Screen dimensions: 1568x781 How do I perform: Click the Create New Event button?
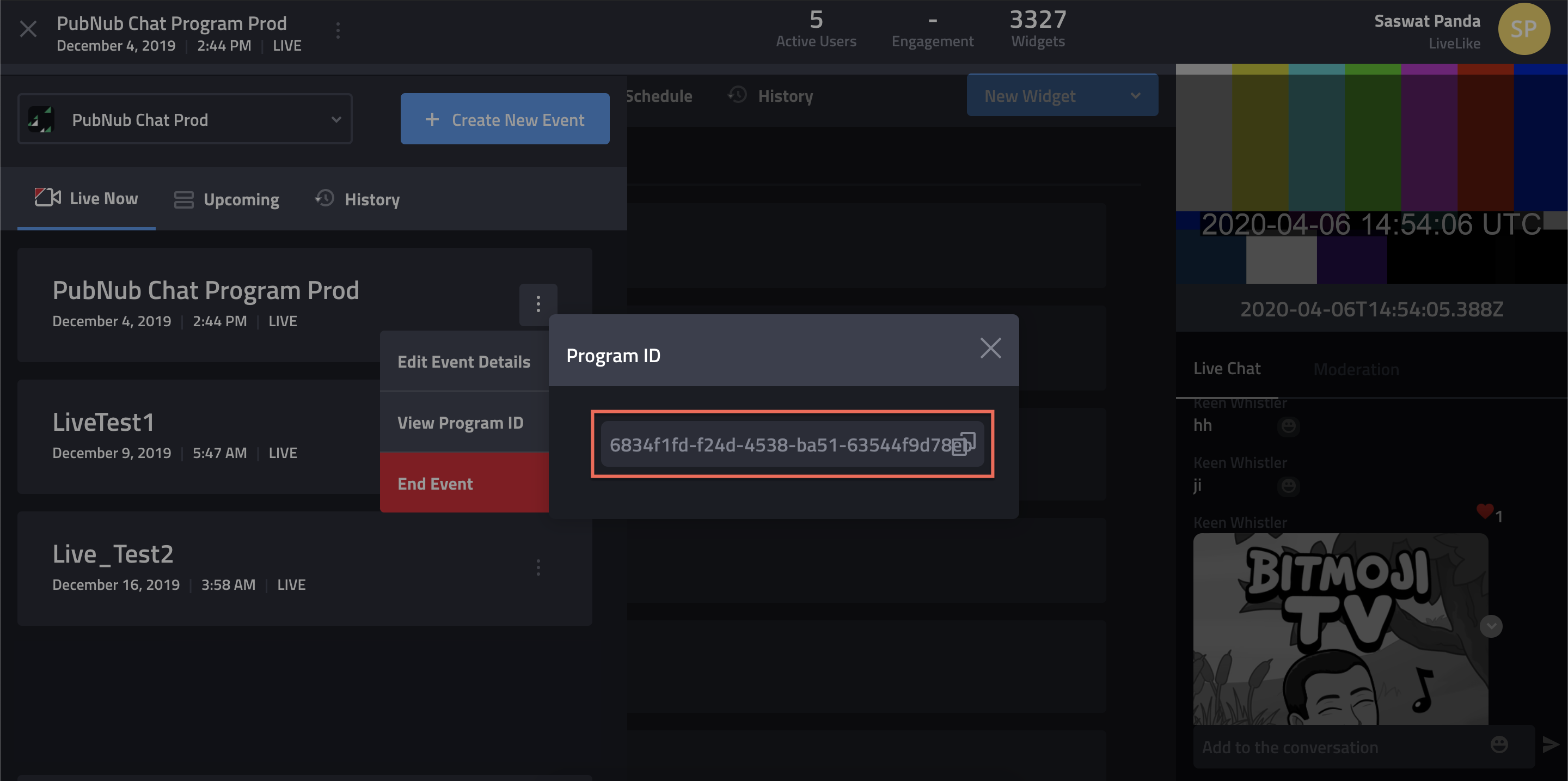click(505, 119)
